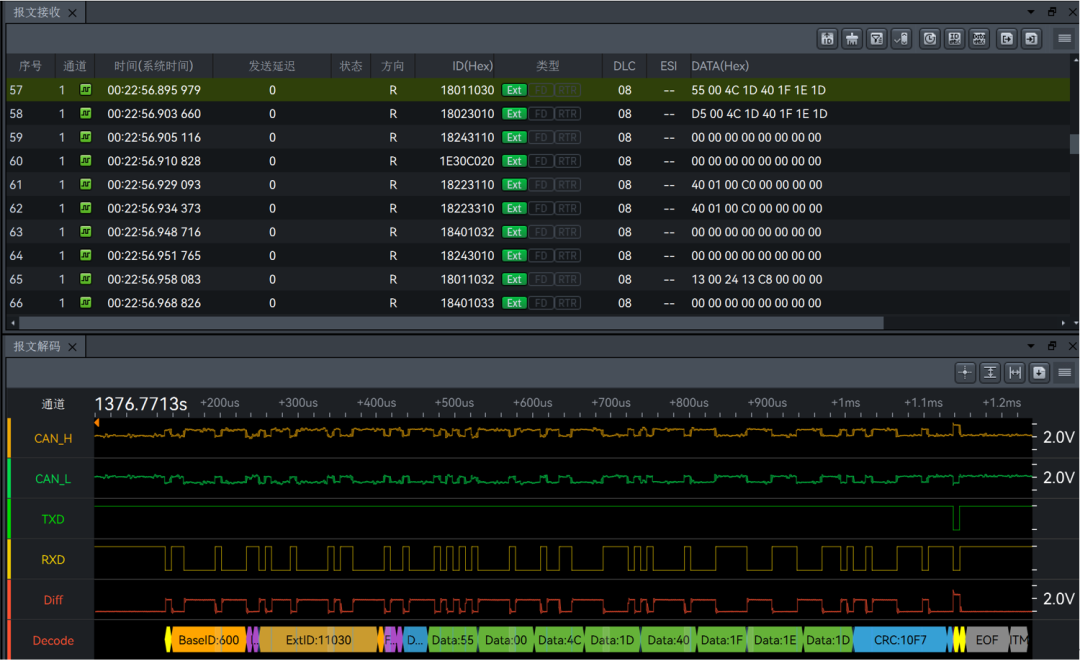Image resolution: width=1080 pixels, height=661 pixels.
Task: Click the green channel icon in row 60
Action: 85,160
